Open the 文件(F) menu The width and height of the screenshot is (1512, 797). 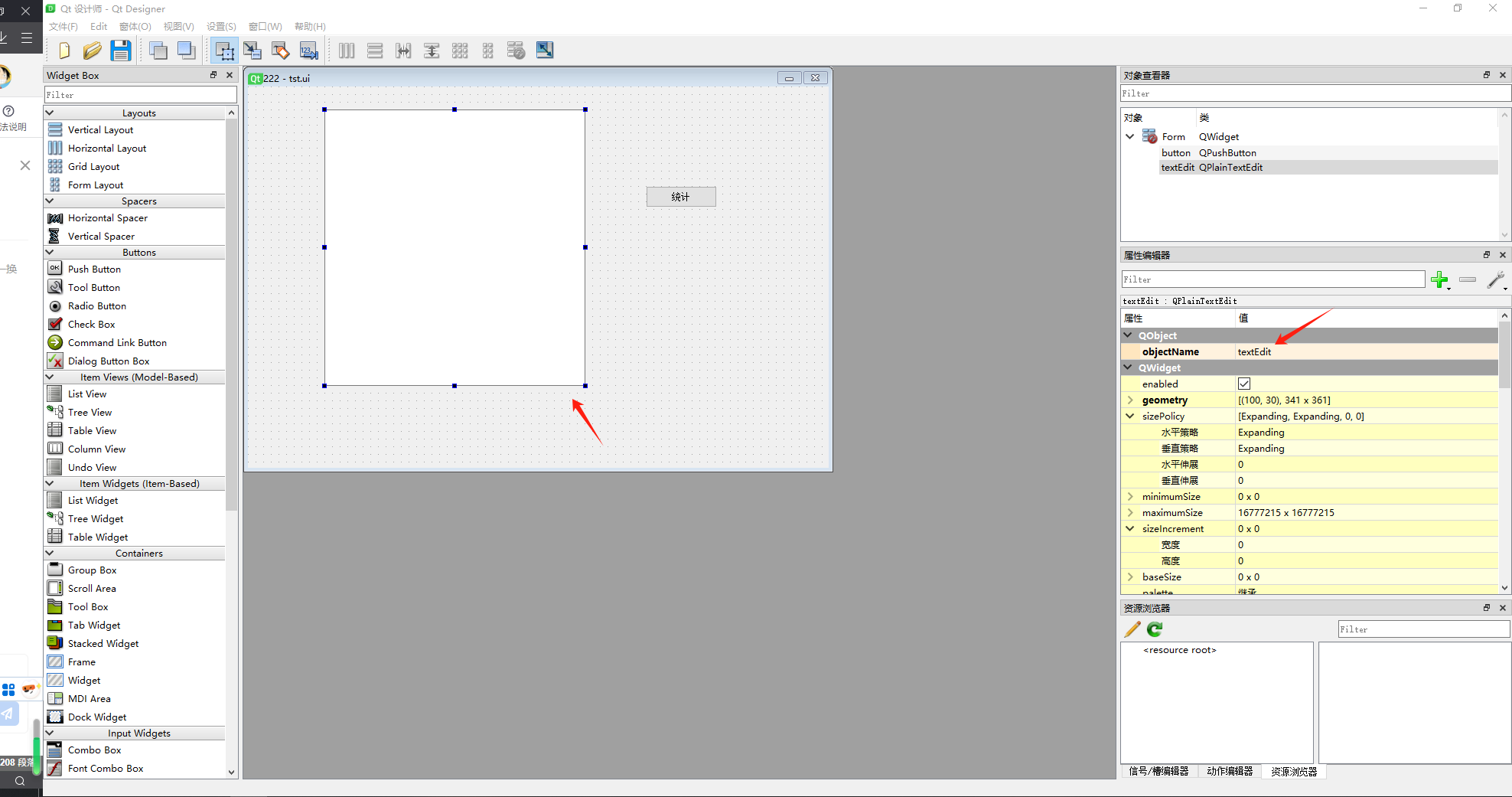64,26
